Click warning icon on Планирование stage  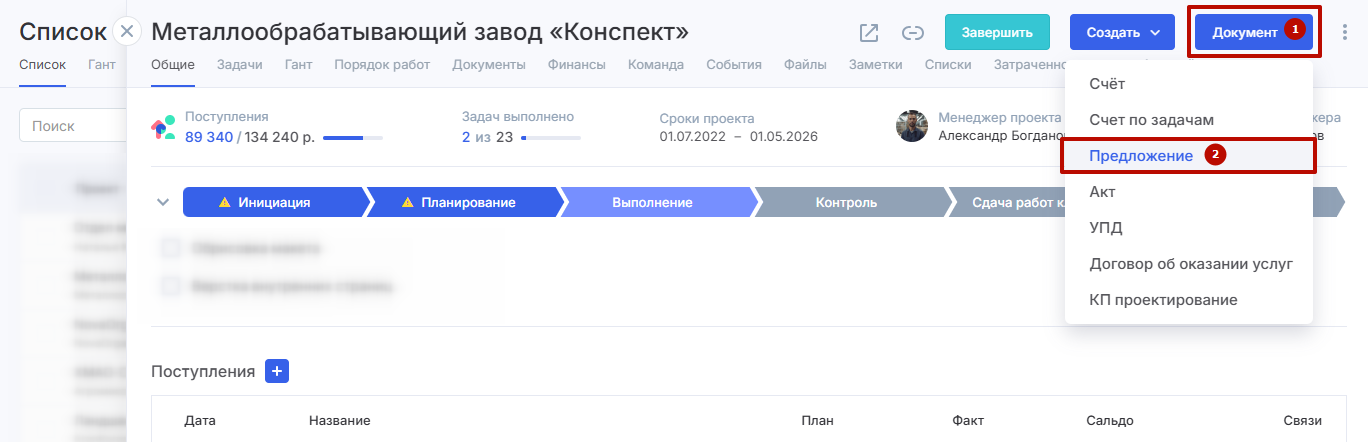407,203
